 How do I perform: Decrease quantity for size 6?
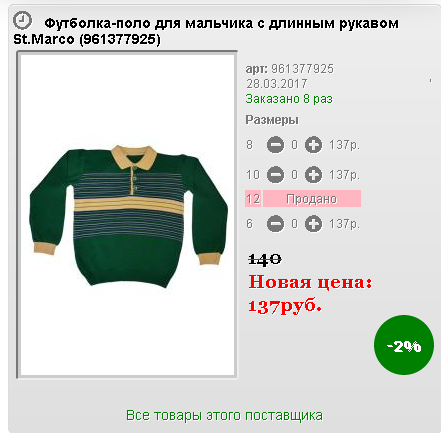point(275,224)
